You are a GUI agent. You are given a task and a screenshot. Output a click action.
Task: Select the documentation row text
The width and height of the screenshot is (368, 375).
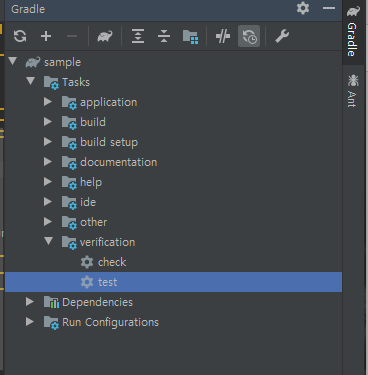pyautogui.click(x=118, y=162)
